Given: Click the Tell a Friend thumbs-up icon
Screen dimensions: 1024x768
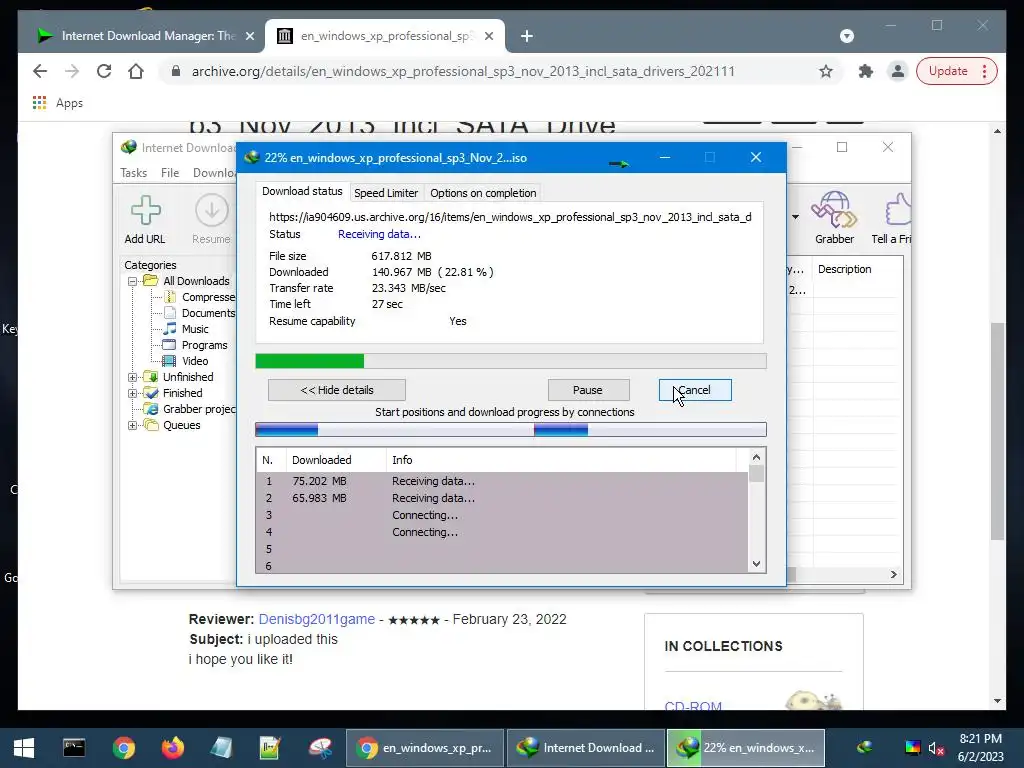Looking at the screenshot, I should [x=899, y=209].
